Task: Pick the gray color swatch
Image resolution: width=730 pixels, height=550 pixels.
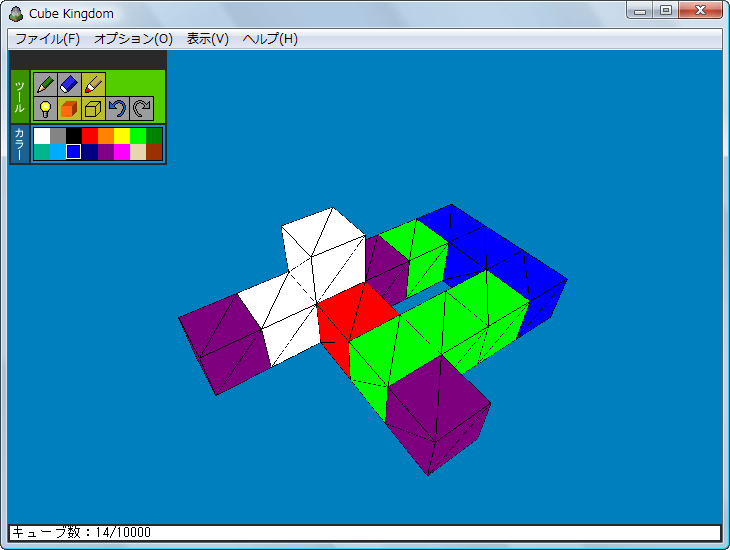Action: pyautogui.click(x=58, y=136)
